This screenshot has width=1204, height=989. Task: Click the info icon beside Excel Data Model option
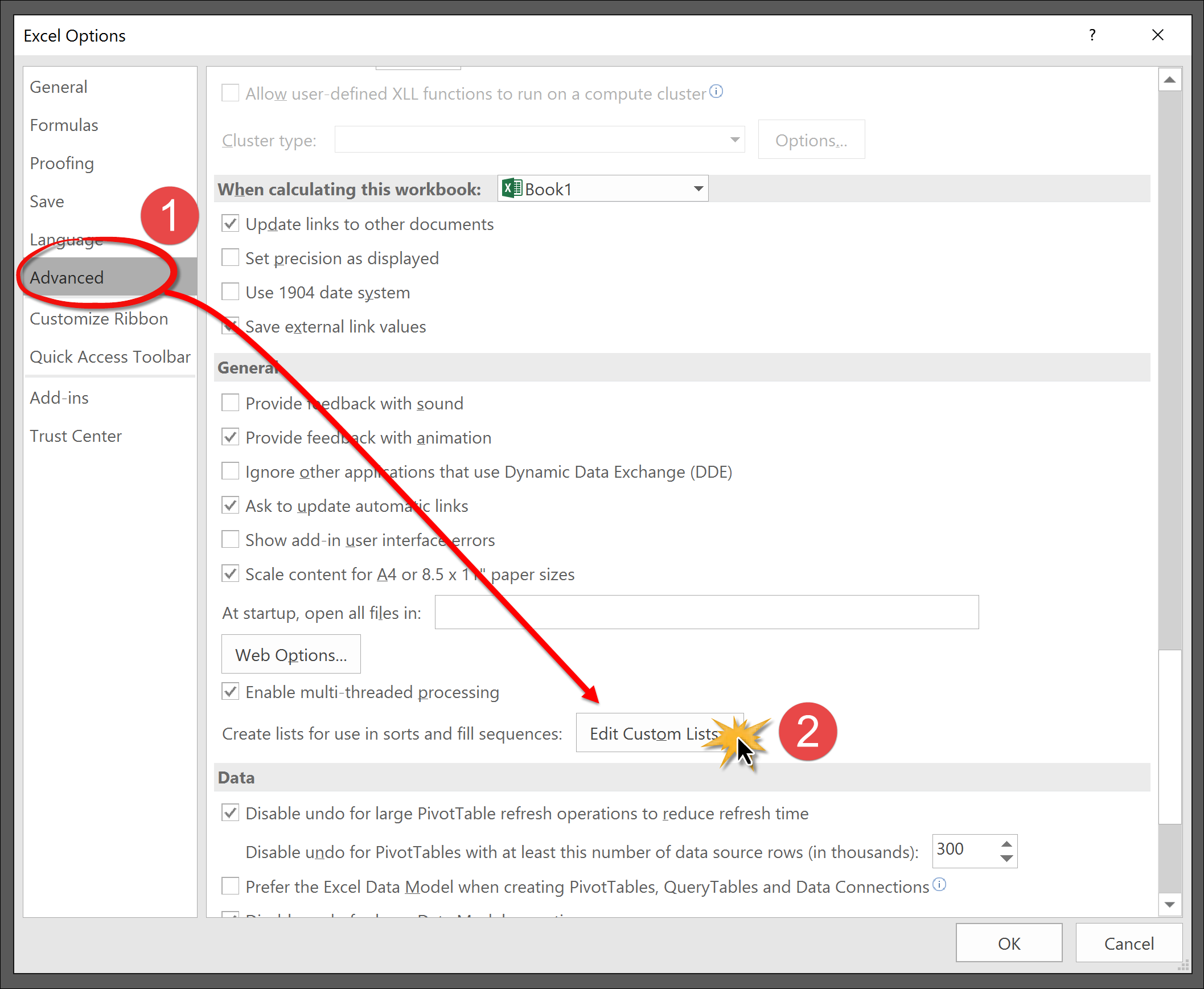click(940, 884)
